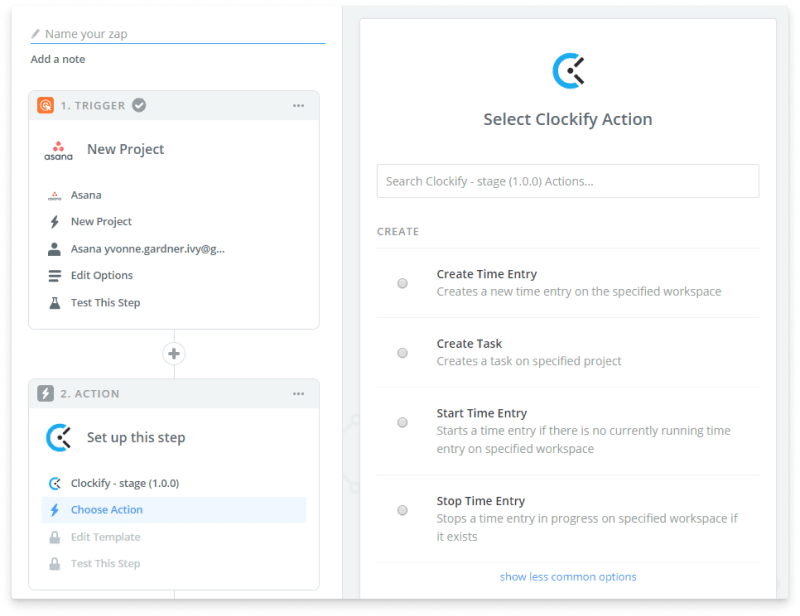Viewport: 800px width, 616px height.
Task: Click the person account icon
Action: point(54,249)
